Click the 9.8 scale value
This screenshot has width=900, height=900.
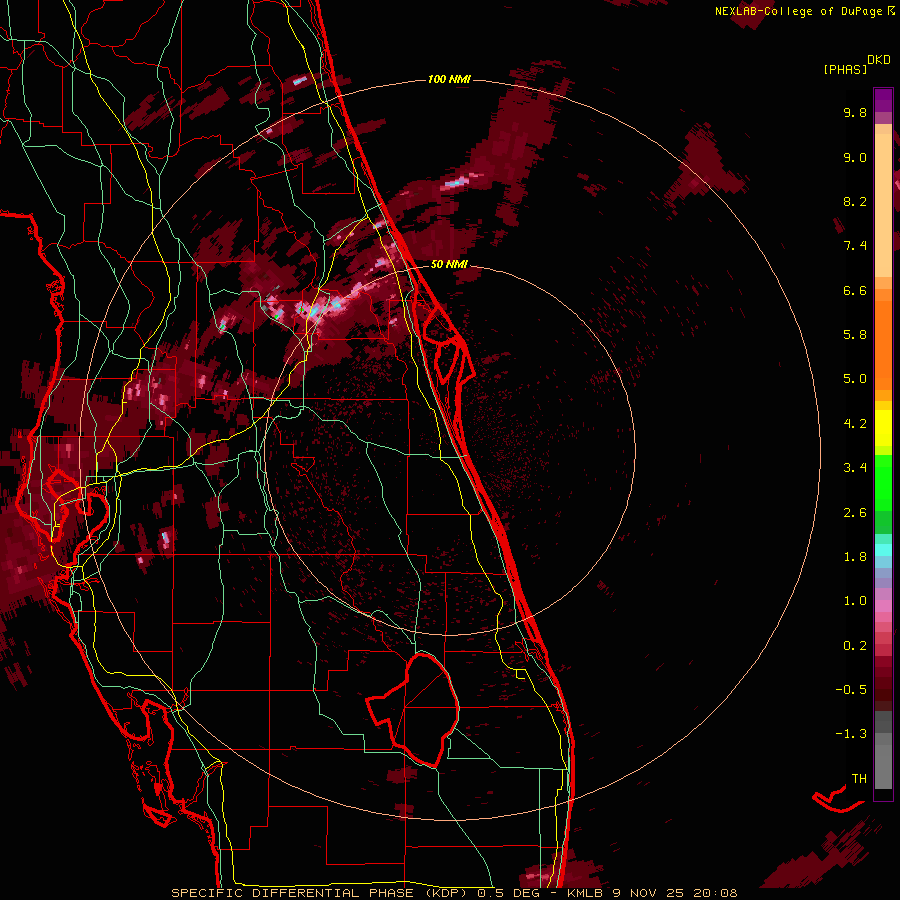point(855,112)
